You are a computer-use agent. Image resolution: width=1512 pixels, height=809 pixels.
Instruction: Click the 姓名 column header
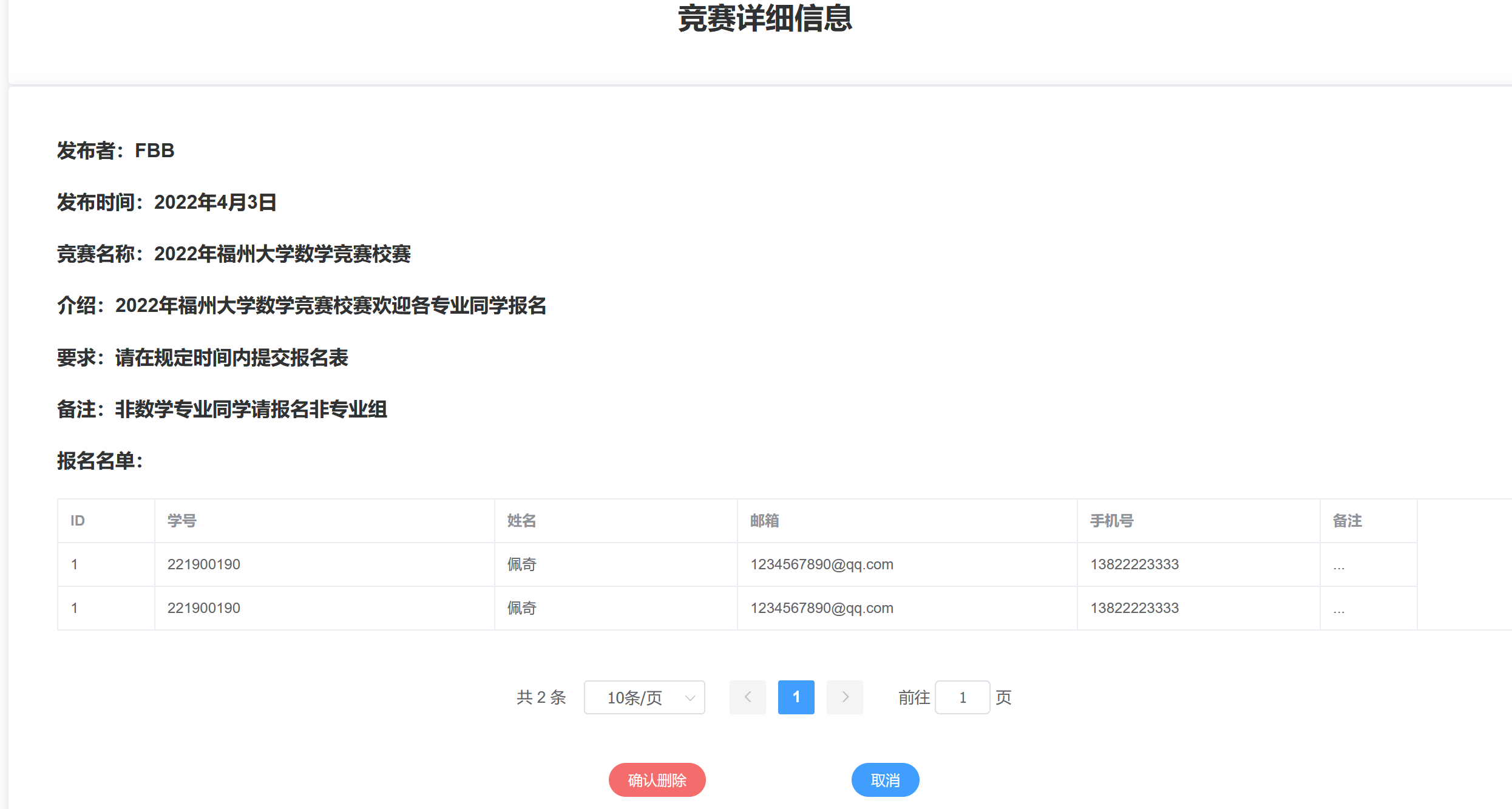522,521
